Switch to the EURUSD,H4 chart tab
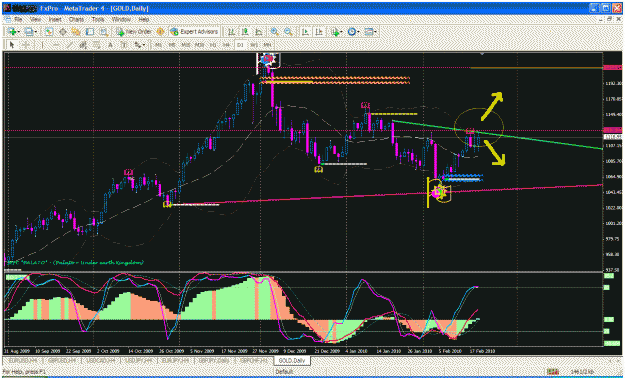 pyautogui.click(x=22, y=360)
